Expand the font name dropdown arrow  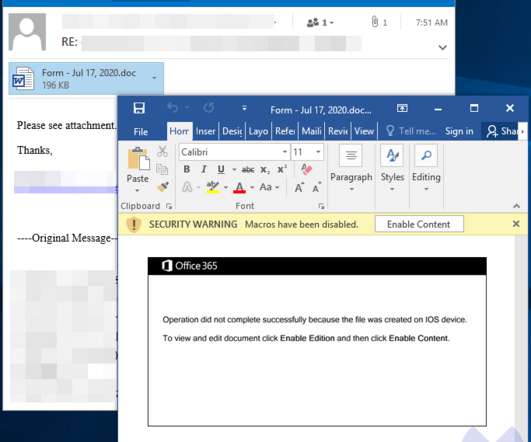[x=284, y=152]
